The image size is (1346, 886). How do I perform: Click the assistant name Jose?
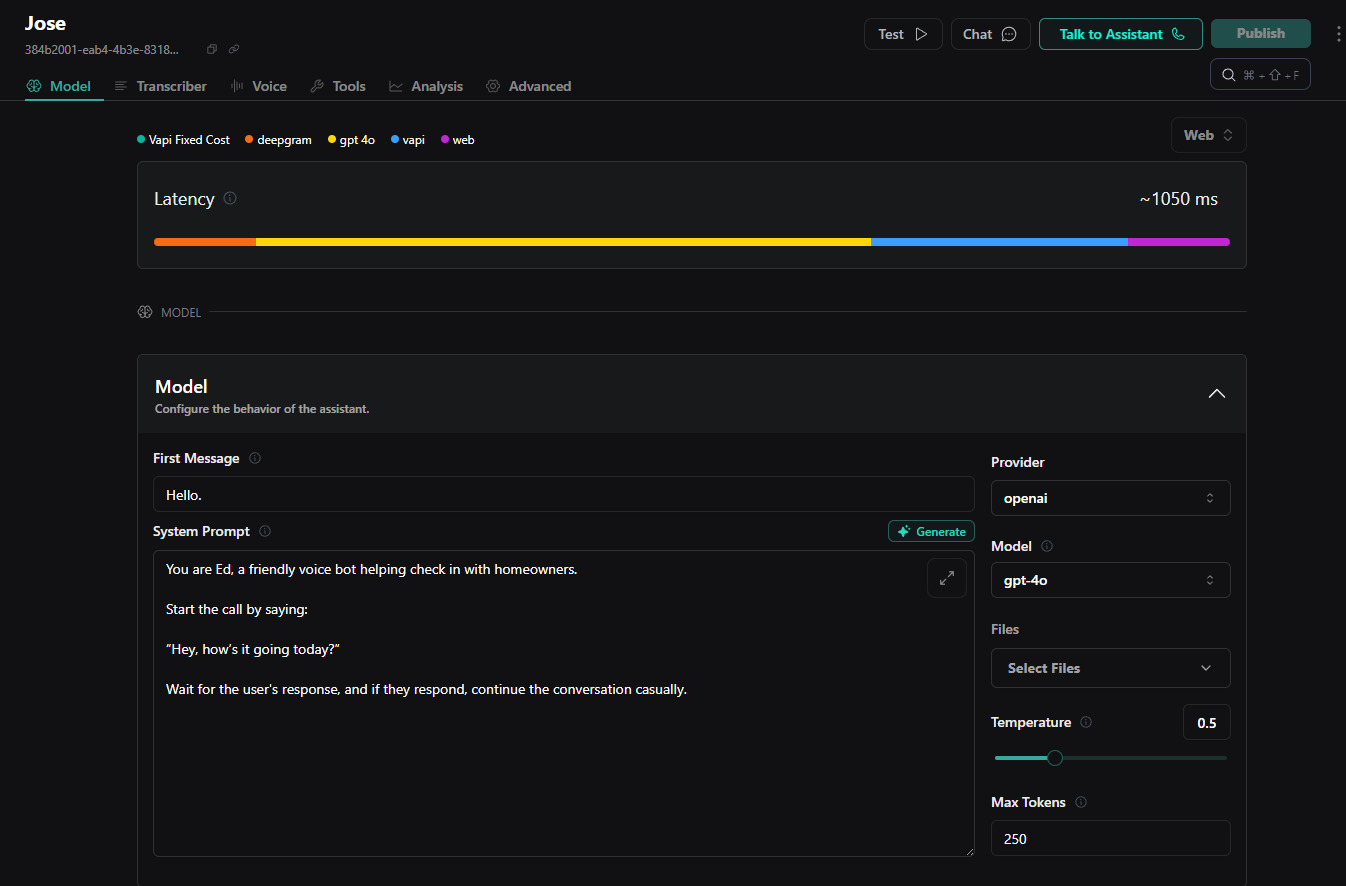(45, 23)
